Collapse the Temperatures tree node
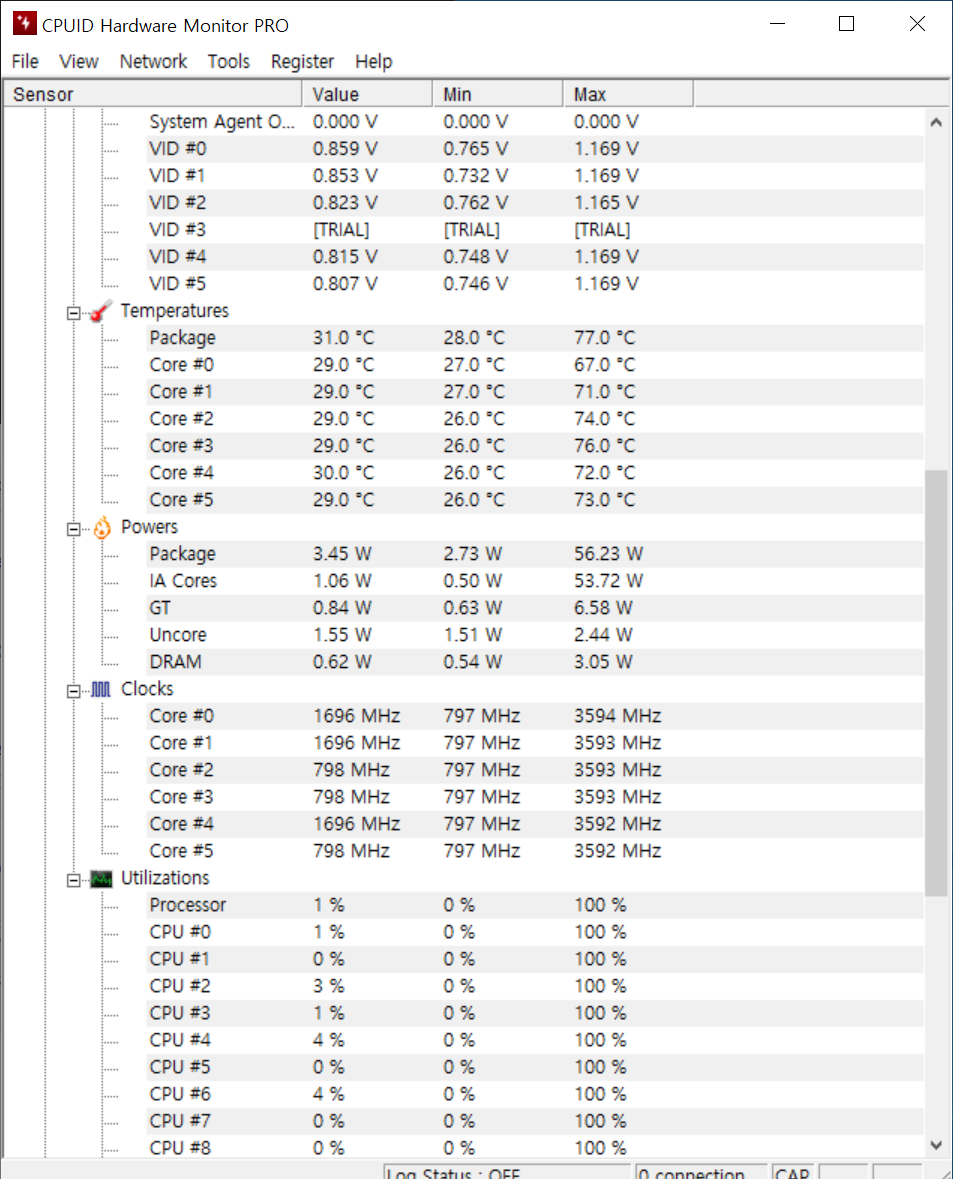This screenshot has width=953, height=1179. click(x=73, y=313)
